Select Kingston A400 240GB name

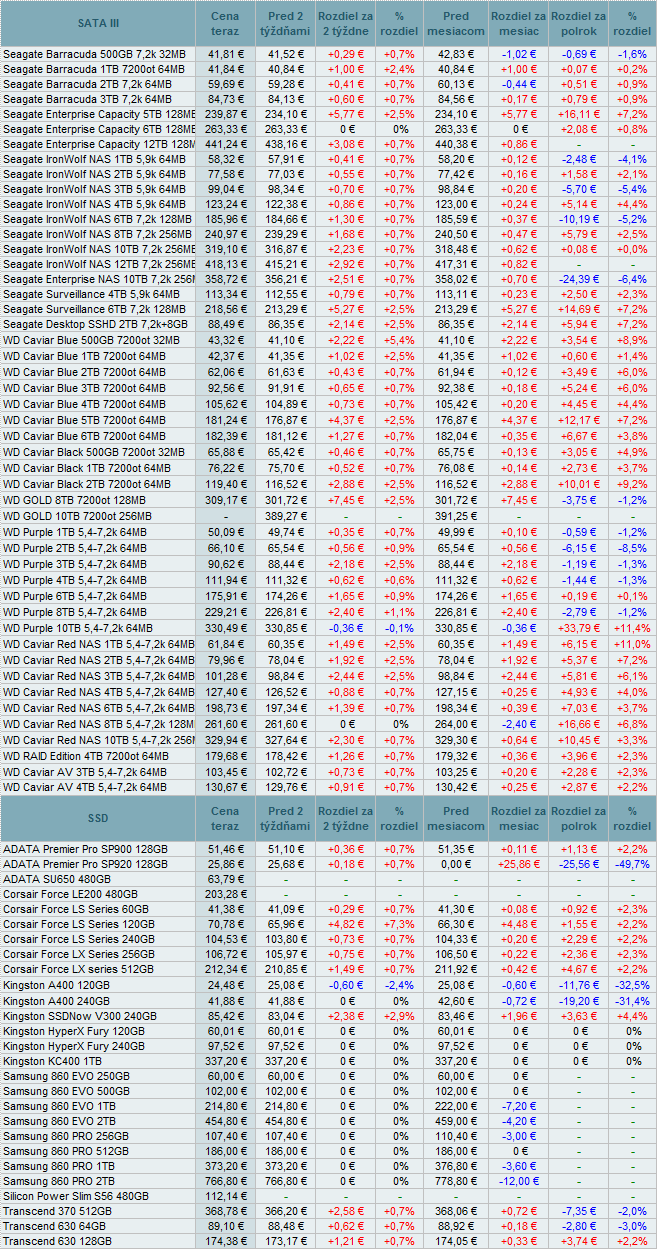coord(56,1001)
